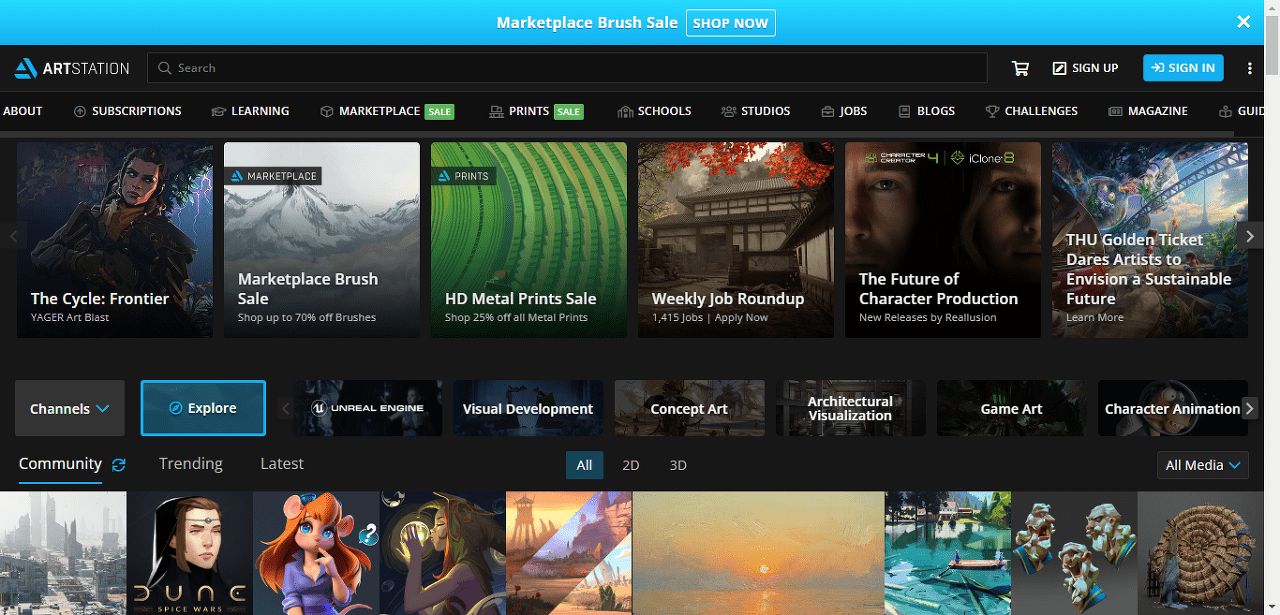Click the Blogs icon
Image resolution: width=1280 pixels, height=615 pixels.
(x=904, y=111)
